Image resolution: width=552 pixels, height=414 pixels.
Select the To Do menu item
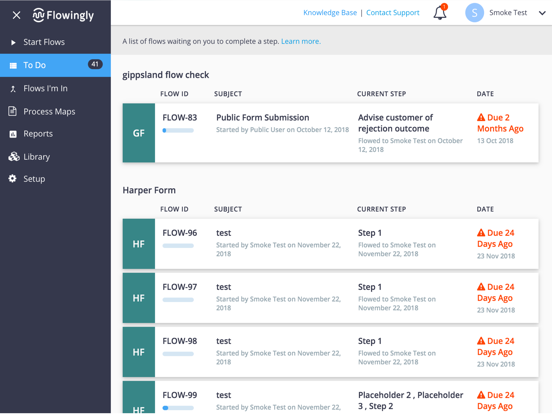(x=55, y=65)
